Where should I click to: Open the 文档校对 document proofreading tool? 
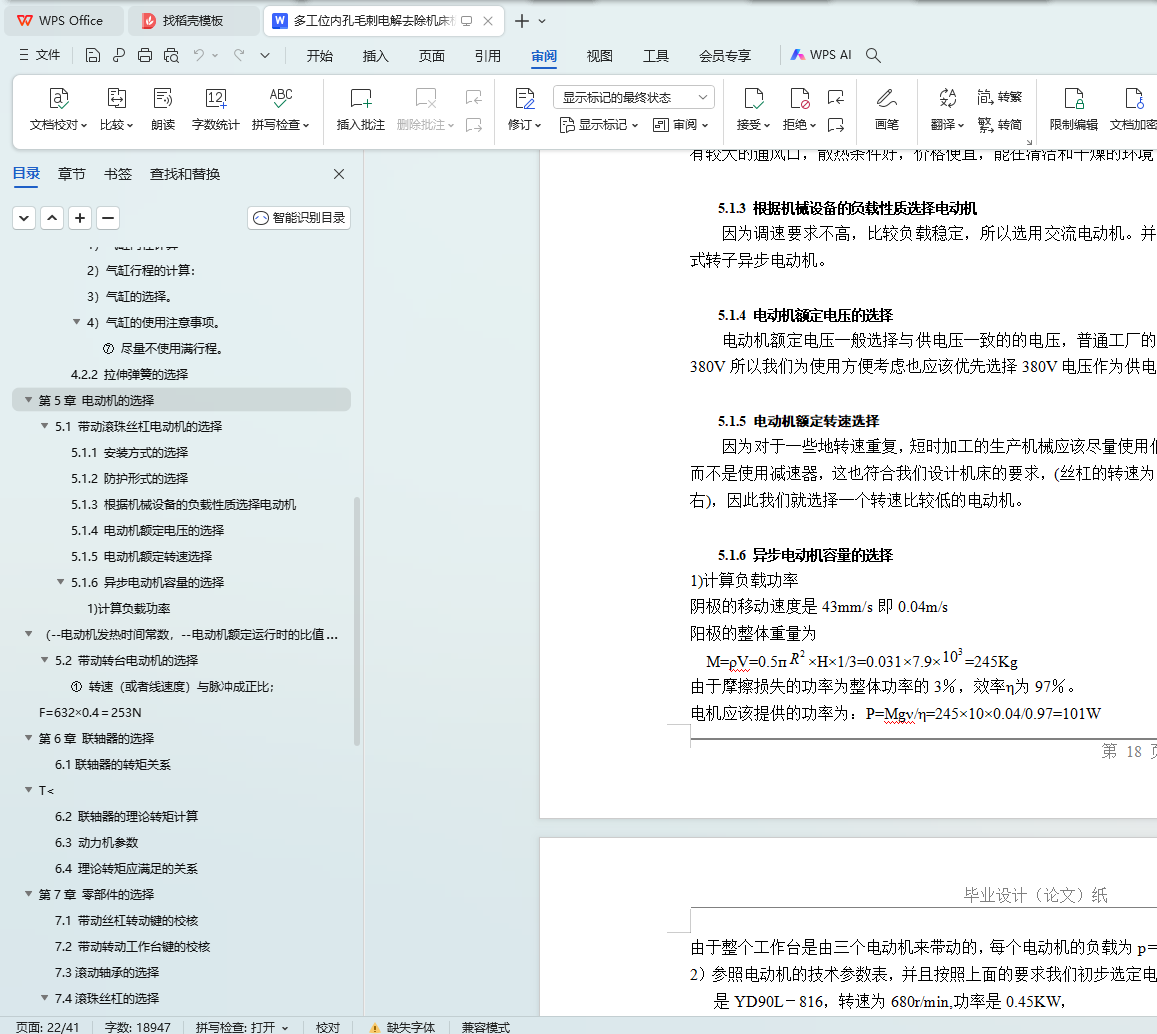point(58,108)
